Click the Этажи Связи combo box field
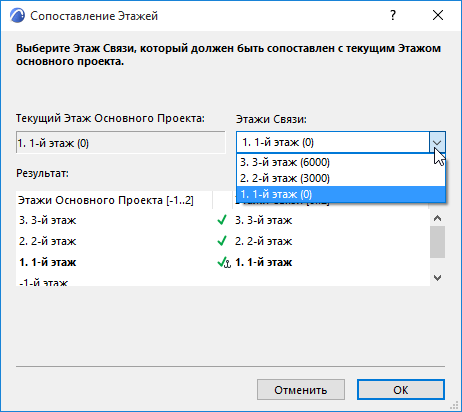The height and width of the screenshot is (412, 462). pos(333,143)
